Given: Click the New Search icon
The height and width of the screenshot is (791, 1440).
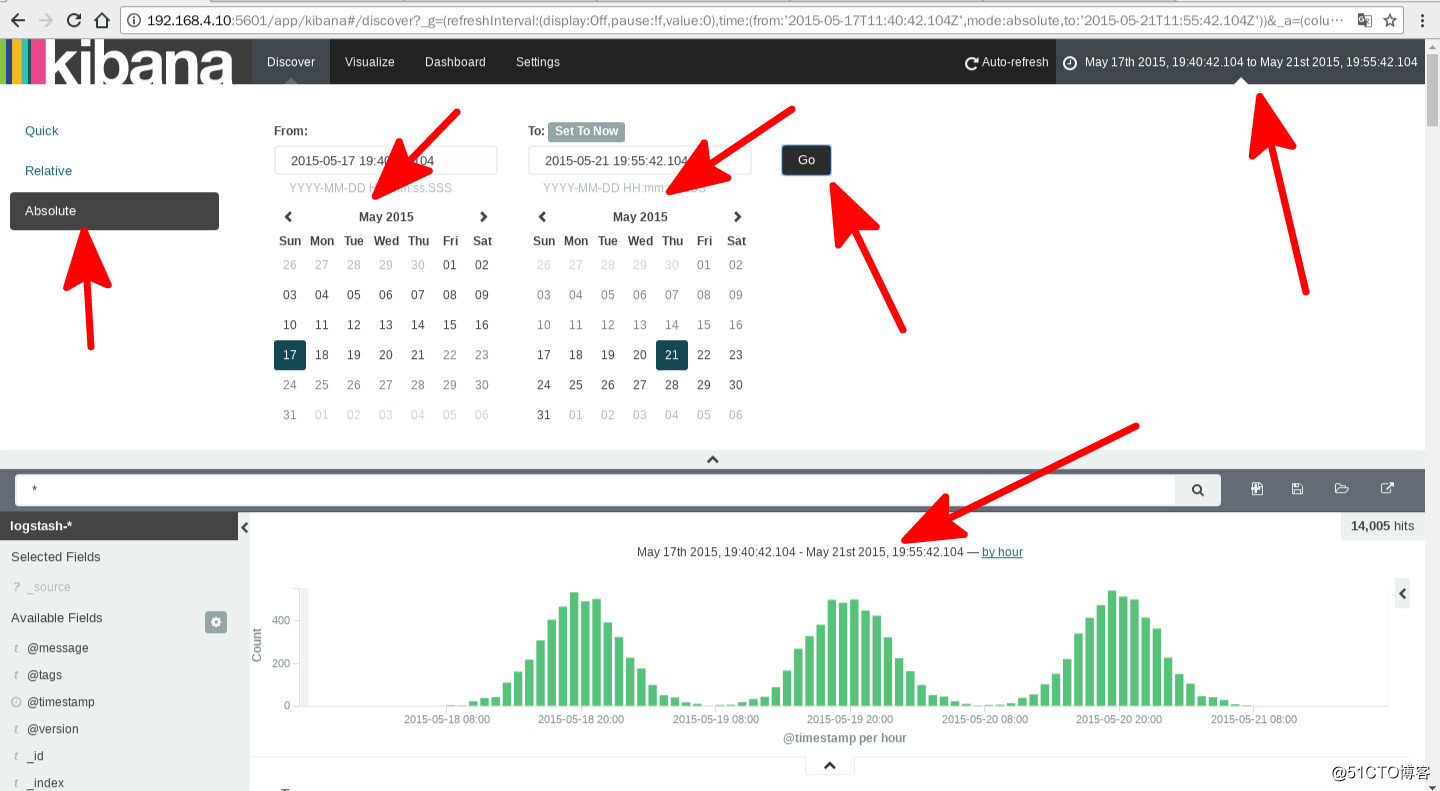Looking at the screenshot, I should coord(1257,488).
